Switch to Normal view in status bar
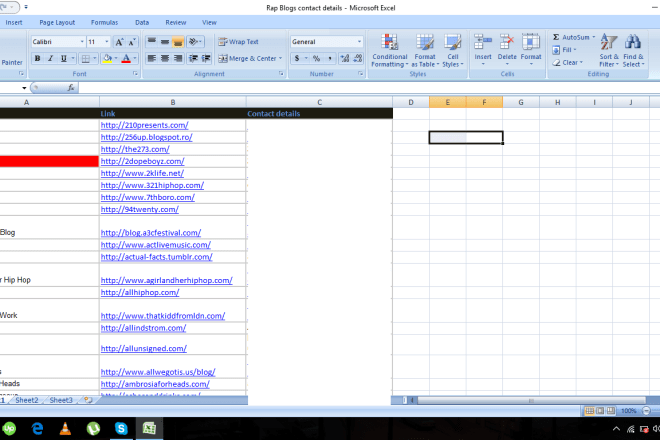 click(589, 411)
